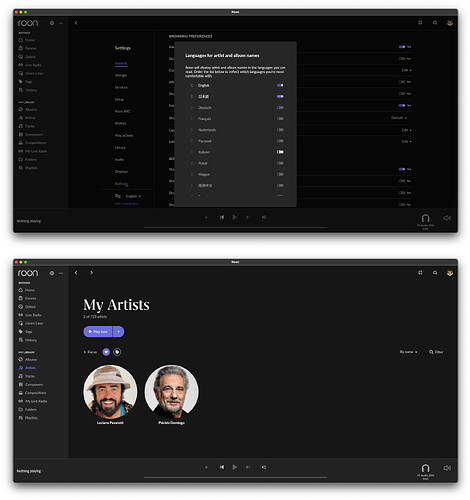Click the seek bar in the My Artists window
This screenshot has width=470, height=500.
(235, 477)
